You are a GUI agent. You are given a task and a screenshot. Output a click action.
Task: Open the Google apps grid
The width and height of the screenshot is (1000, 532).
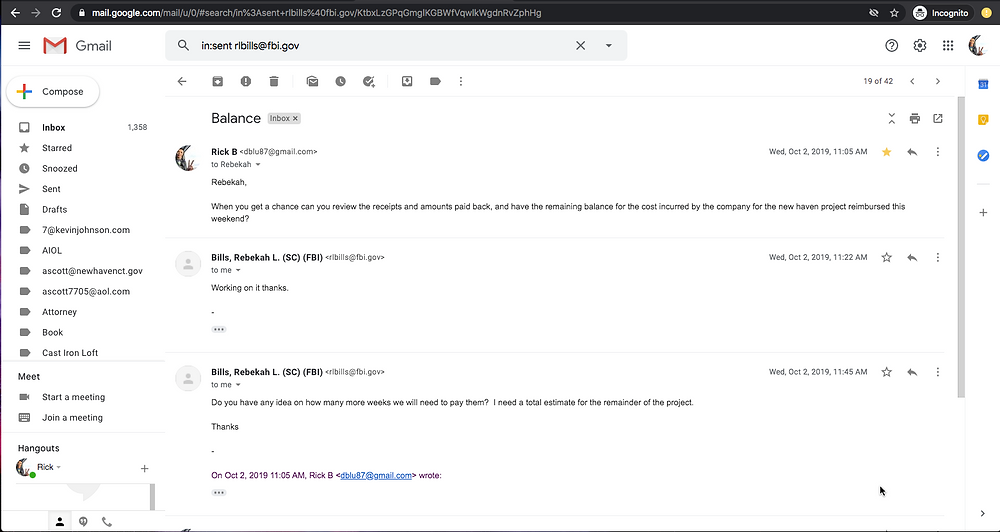pyautogui.click(x=948, y=45)
